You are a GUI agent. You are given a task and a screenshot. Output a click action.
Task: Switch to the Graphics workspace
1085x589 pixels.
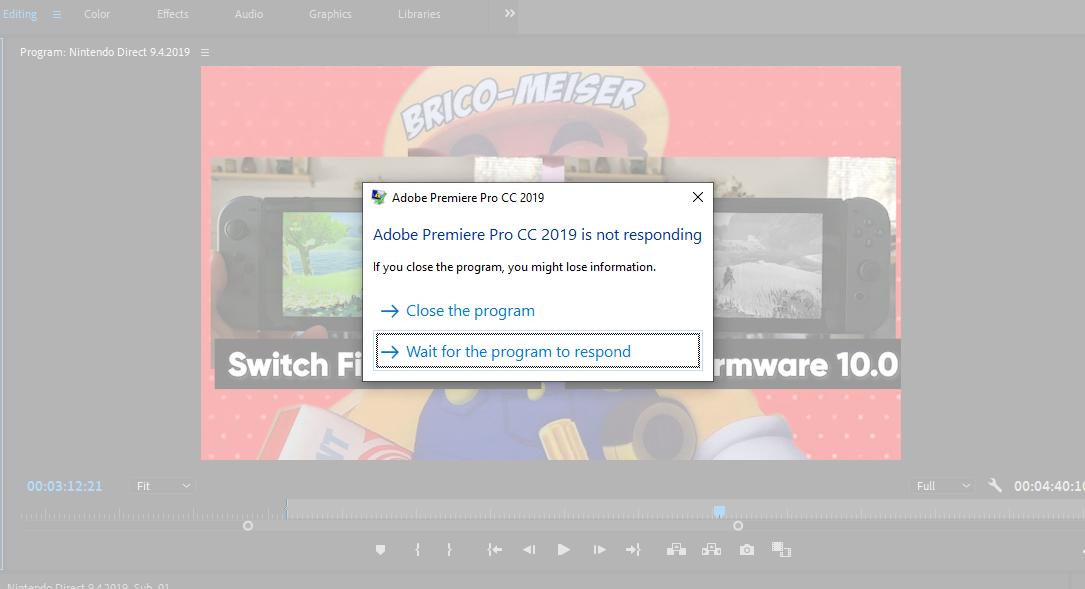tap(330, 14)
